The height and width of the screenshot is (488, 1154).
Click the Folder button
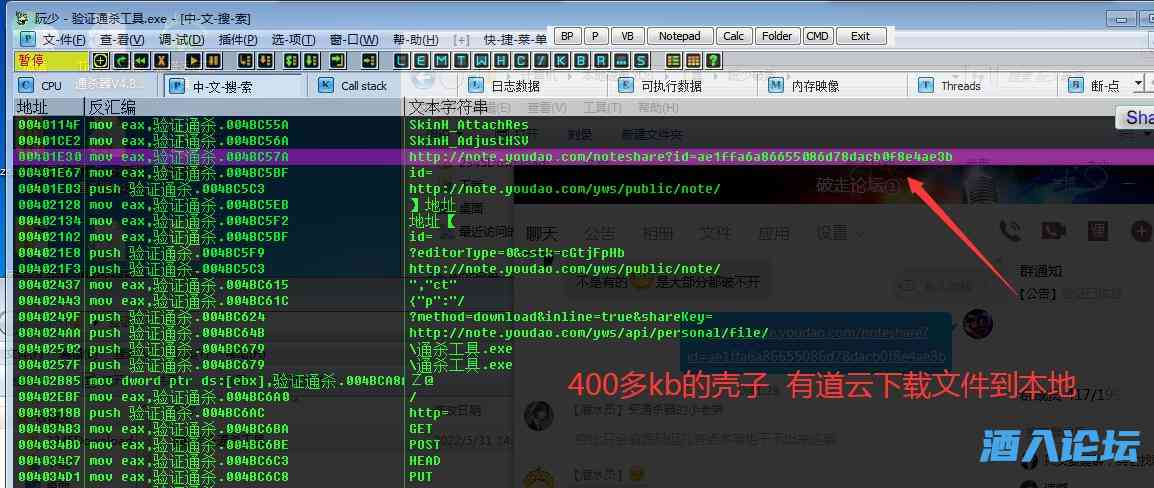(777, 36)
